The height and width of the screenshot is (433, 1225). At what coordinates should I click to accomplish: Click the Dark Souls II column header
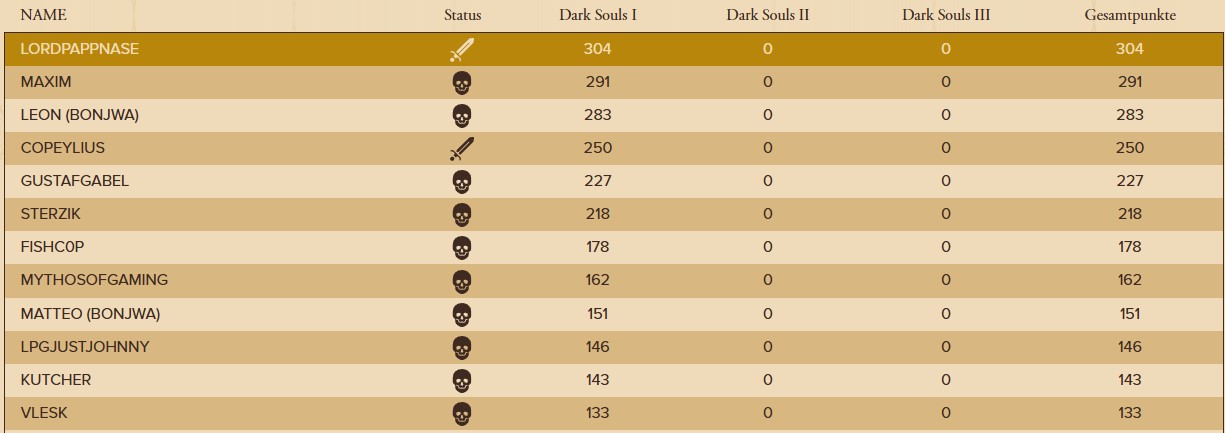[767, 15]
